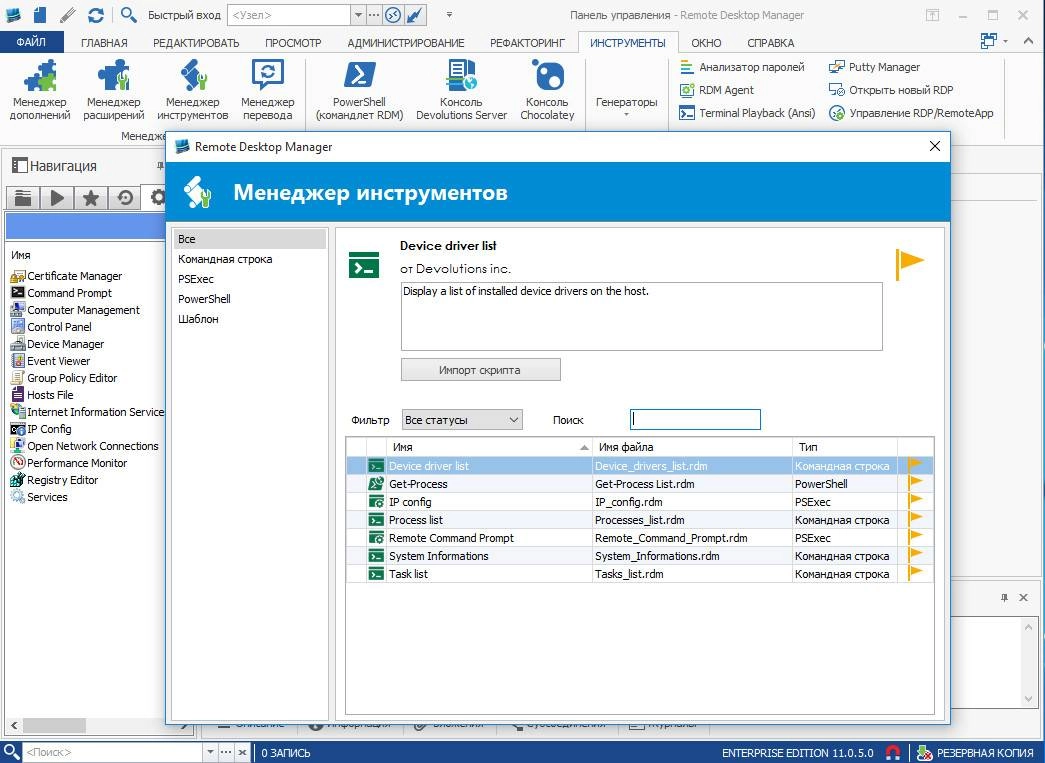The image size is (1045, 763).
Task: Open the bottom search box dropdown arrow
Action: pyautogui.click(x=210, y=752)
